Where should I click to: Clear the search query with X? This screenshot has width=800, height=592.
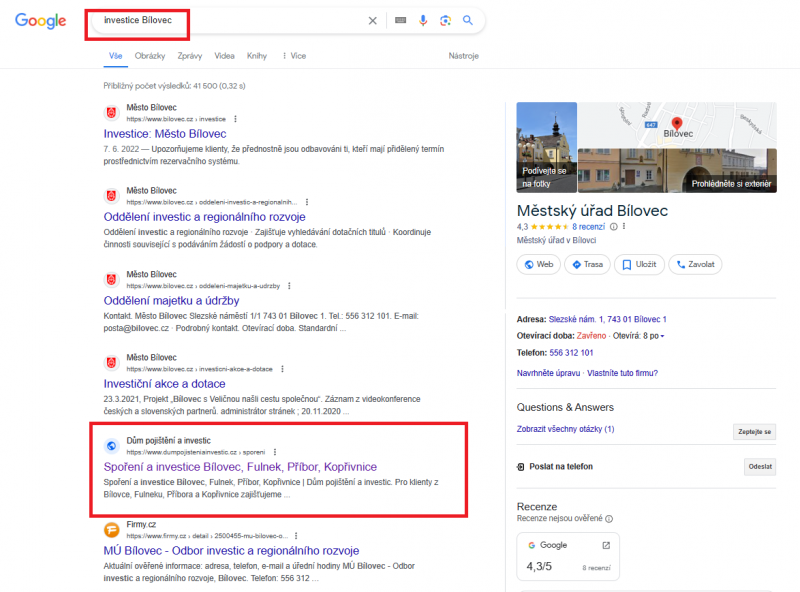[x=372, y=20]
